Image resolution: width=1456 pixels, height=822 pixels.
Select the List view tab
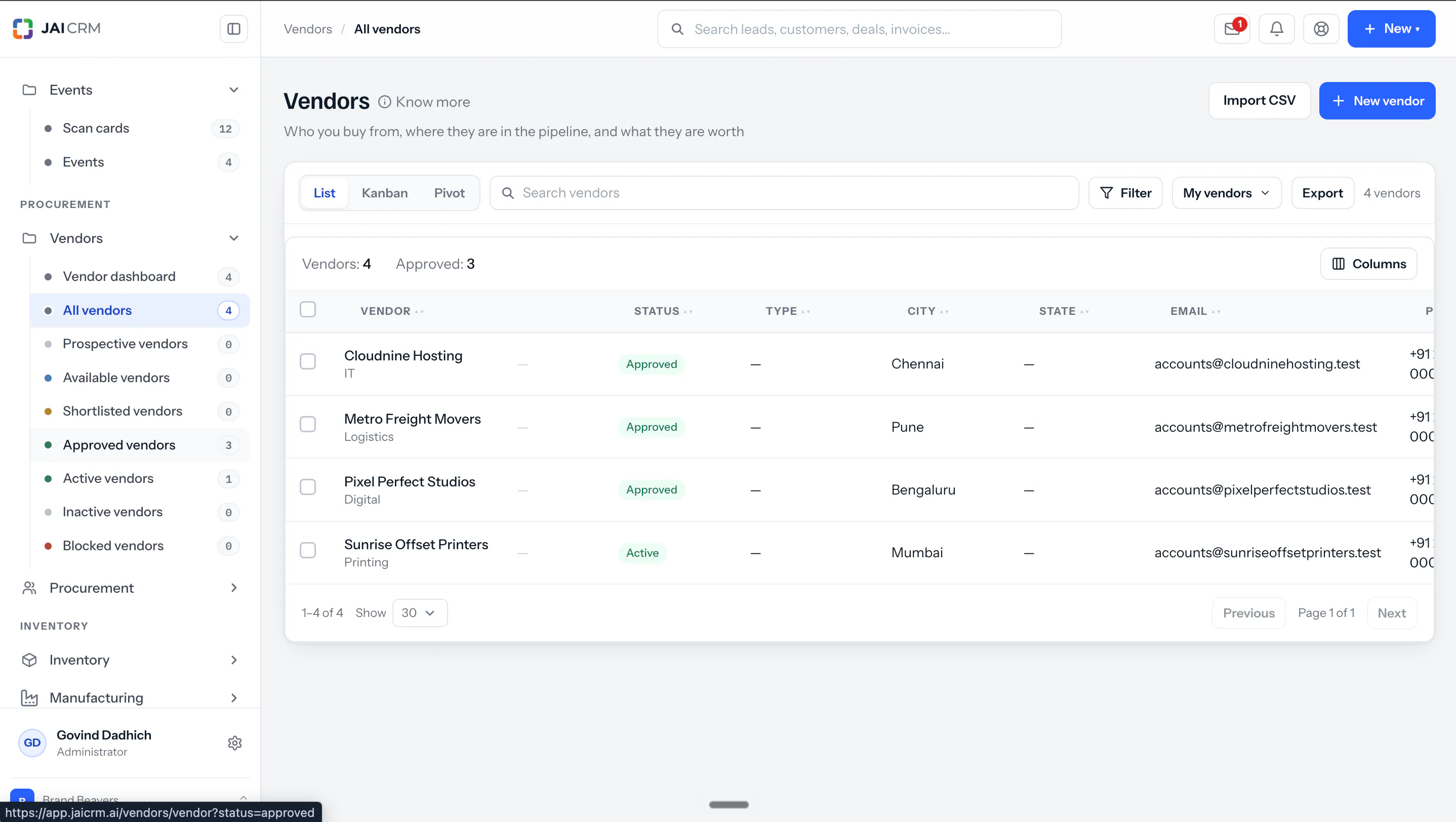click(x=324, y=193)
